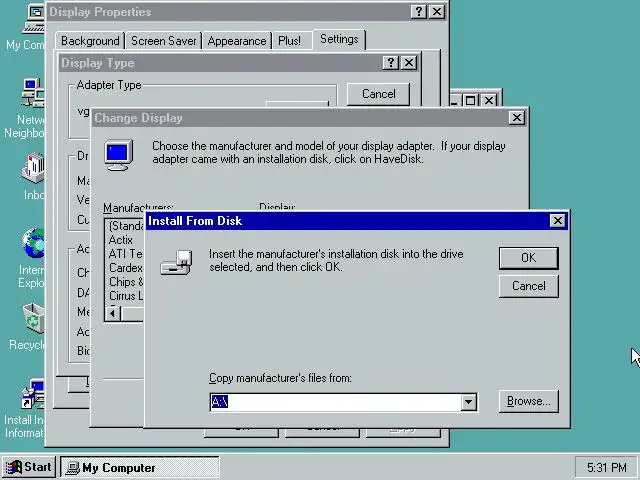The width and height of the screenshot is (640, 480).
Task: Switch to the Appearance tab
Action: 237,41
